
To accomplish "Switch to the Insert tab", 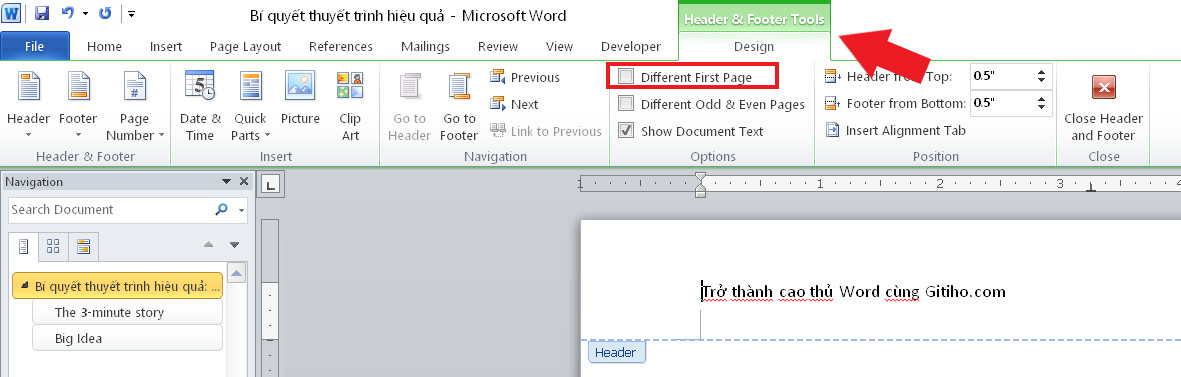I will pos(166,47).
